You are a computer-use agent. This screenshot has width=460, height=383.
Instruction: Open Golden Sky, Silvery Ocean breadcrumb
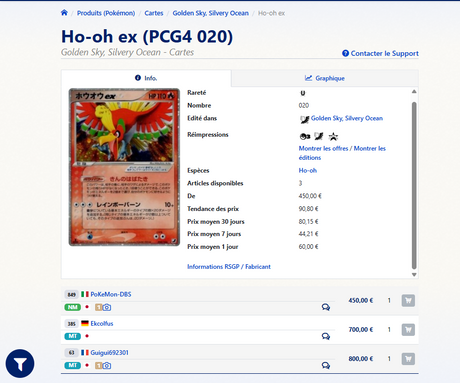[210, 13]
